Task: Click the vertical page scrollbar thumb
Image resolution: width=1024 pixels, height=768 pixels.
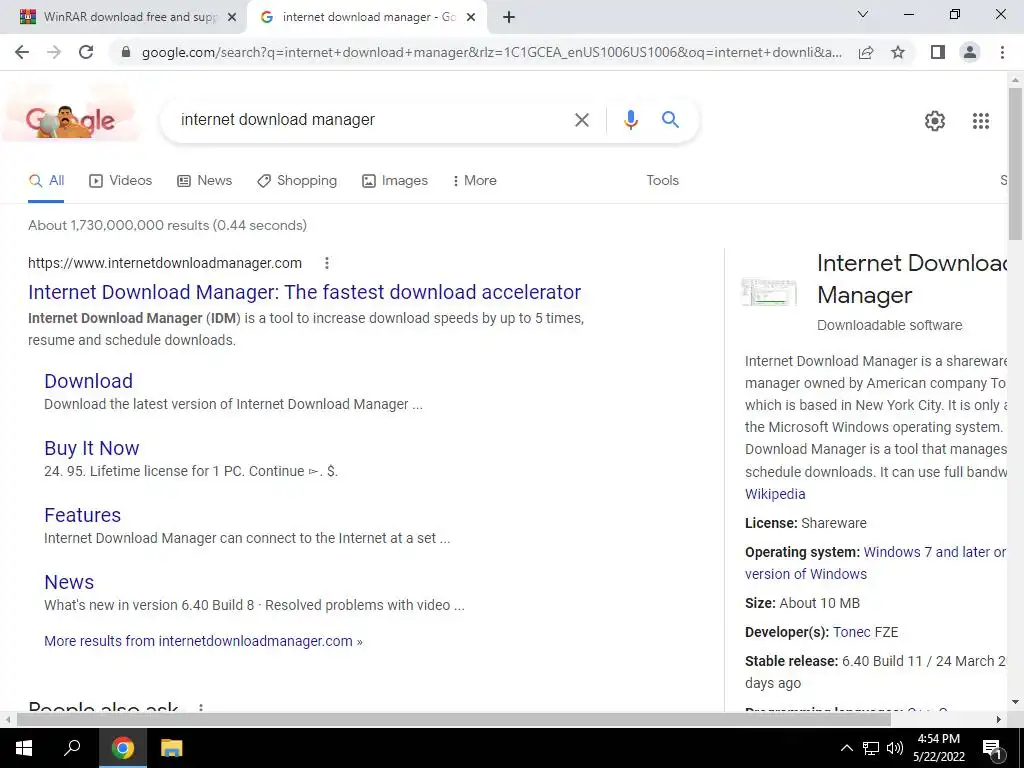Action: click(1015, 163)
